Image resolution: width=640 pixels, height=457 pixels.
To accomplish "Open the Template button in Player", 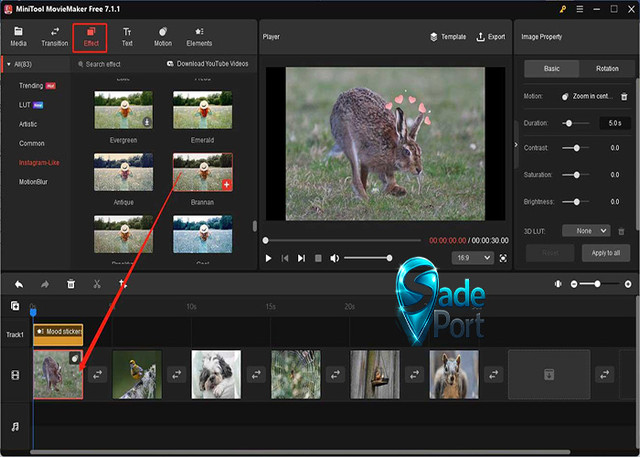I will (x=448, y=37).
